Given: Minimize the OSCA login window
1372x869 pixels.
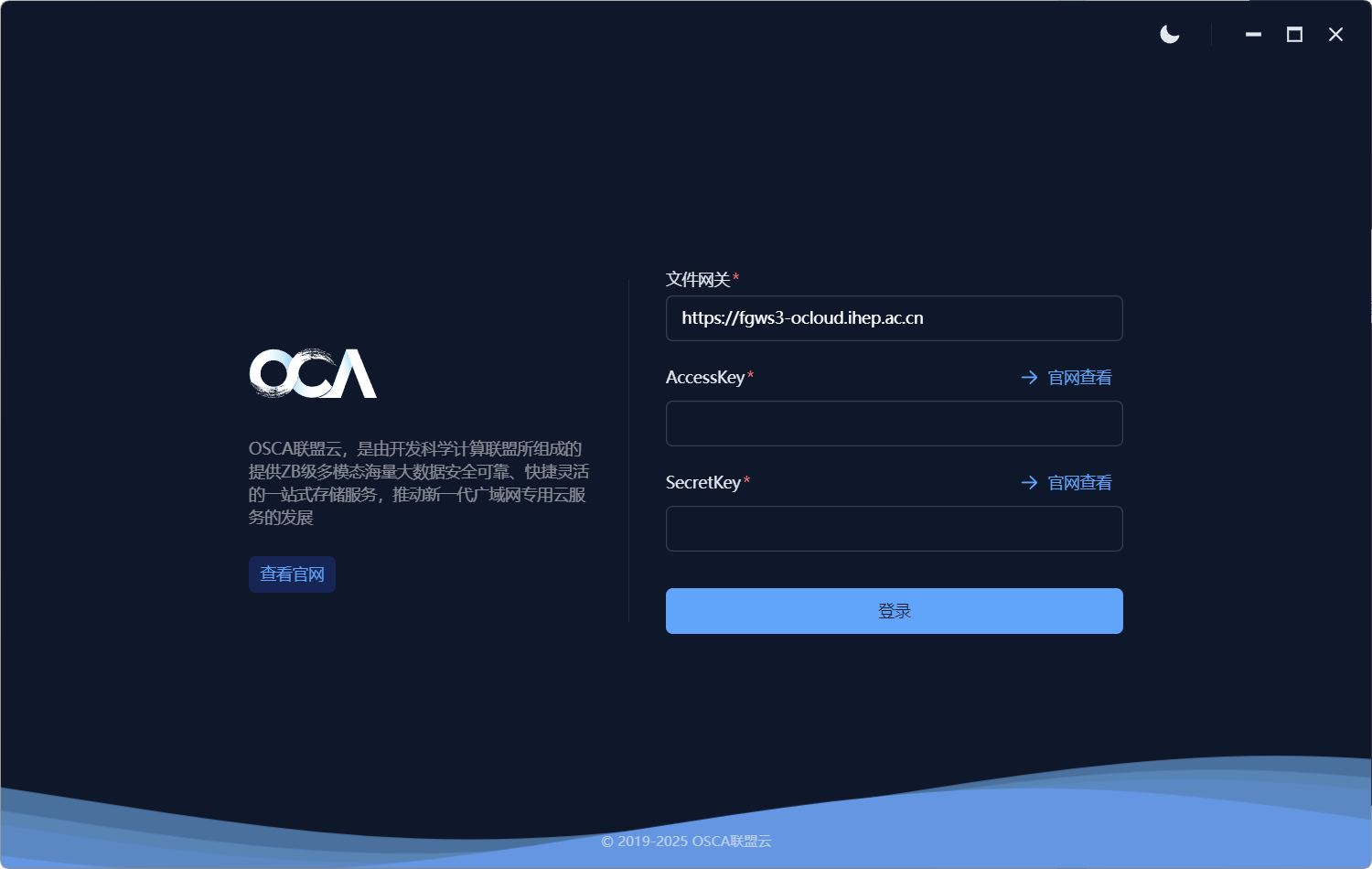Looking at the screenshot, I should 1253,35.
